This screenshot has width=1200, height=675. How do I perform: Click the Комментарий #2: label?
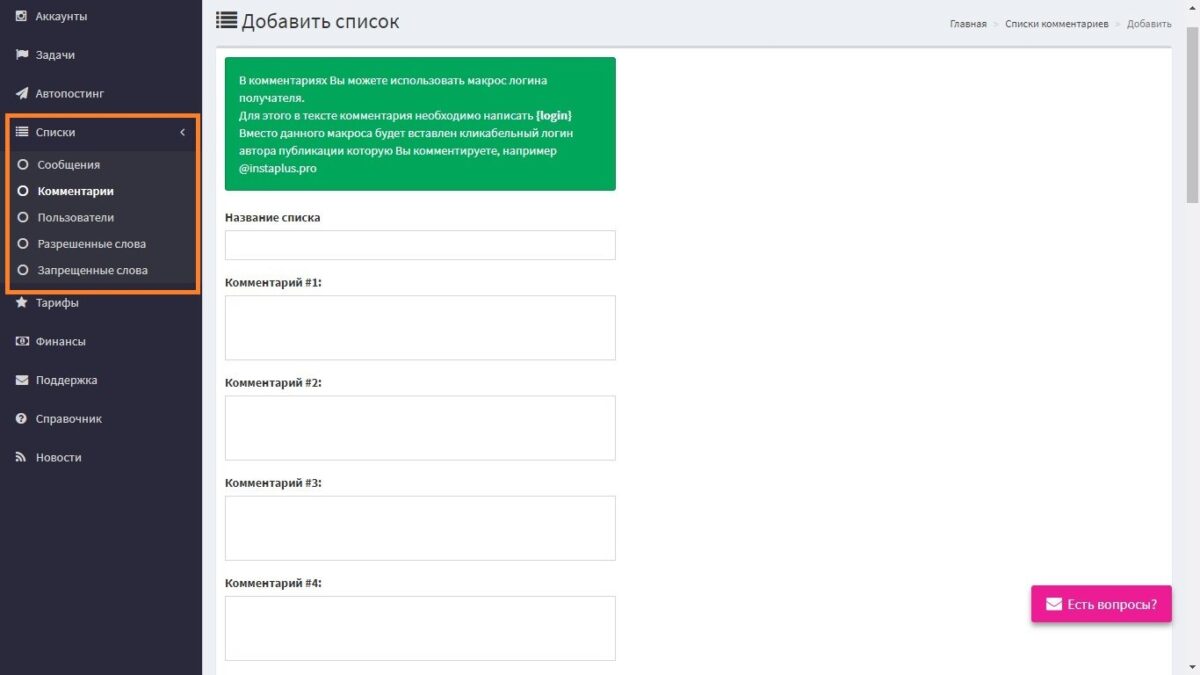pyautogui.click(x=273, y=383)
